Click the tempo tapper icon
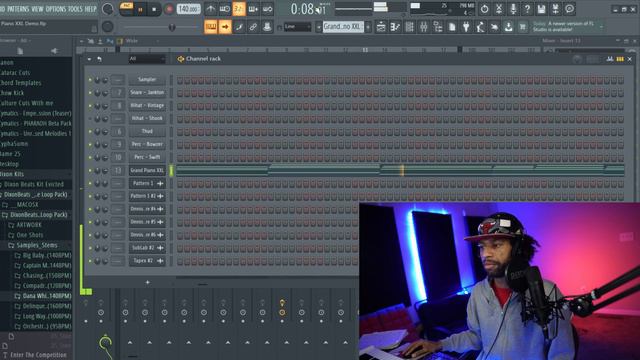This screenshot has width=640, height=360. [480, 27]
